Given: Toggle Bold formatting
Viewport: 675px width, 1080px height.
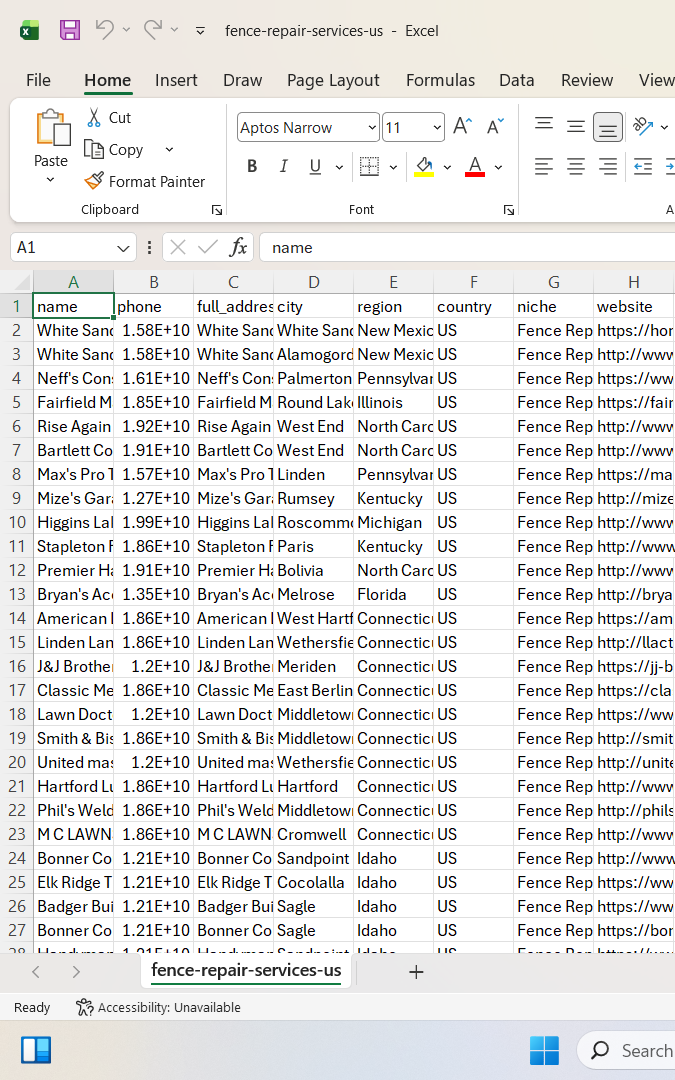Looking at the screenshot, I should pos(252,166).
